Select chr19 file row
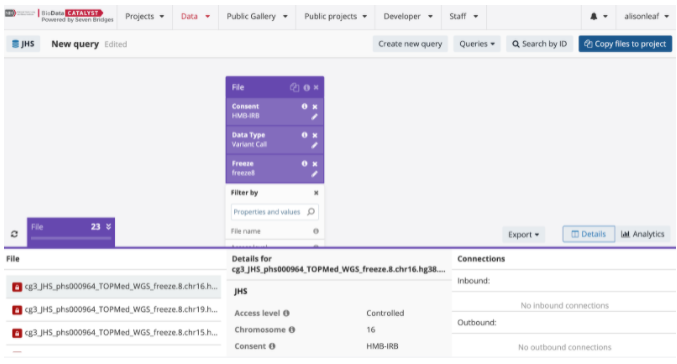677x364 pixels. pyautogui.click(x=113, y=310)
